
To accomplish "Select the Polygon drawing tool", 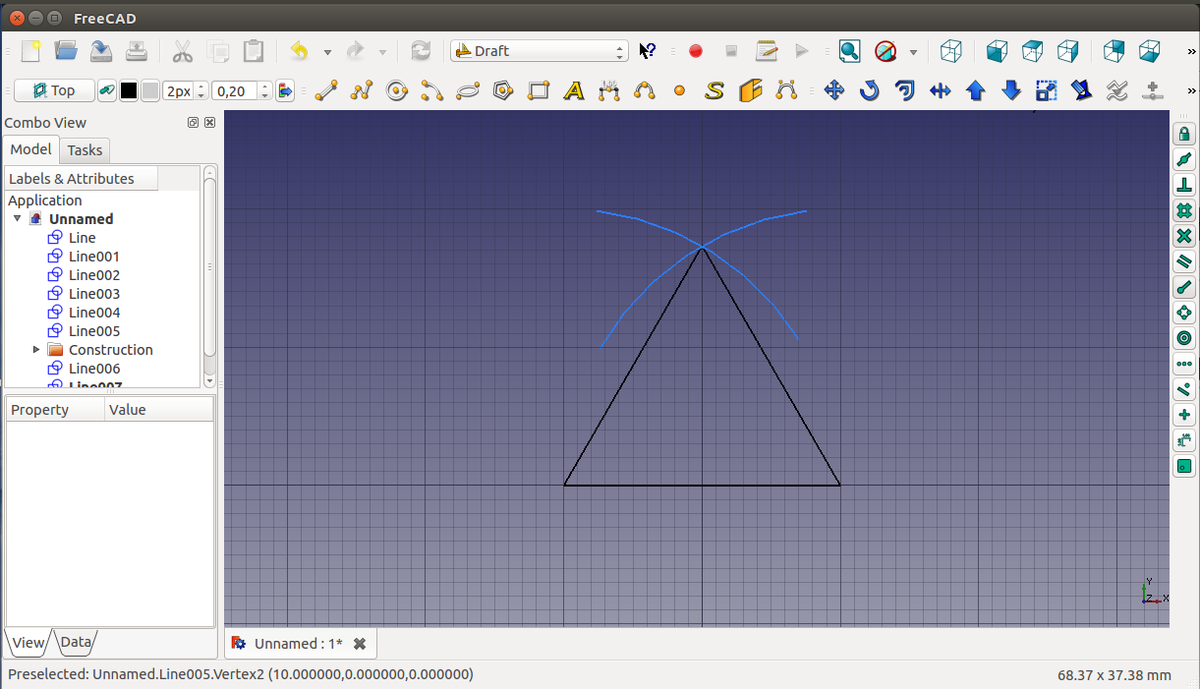I will (x=503, y=91).
